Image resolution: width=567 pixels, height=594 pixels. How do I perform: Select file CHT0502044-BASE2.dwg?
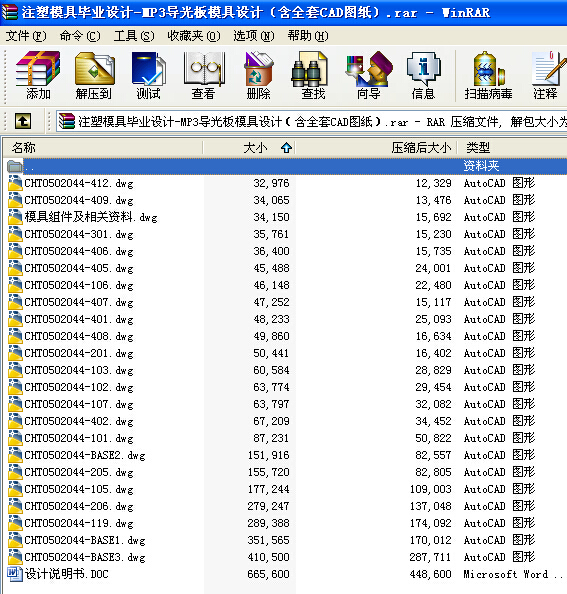click(x=85, y=455)
